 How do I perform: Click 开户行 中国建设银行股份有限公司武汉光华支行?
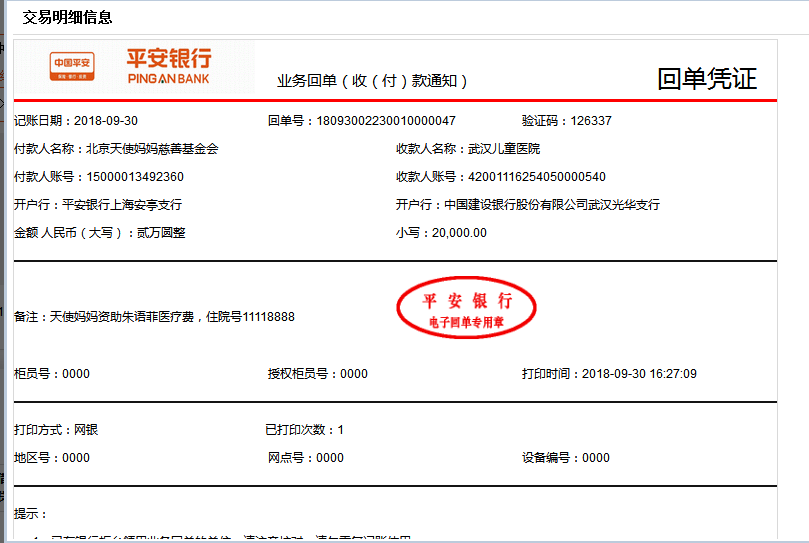(527, 204)
